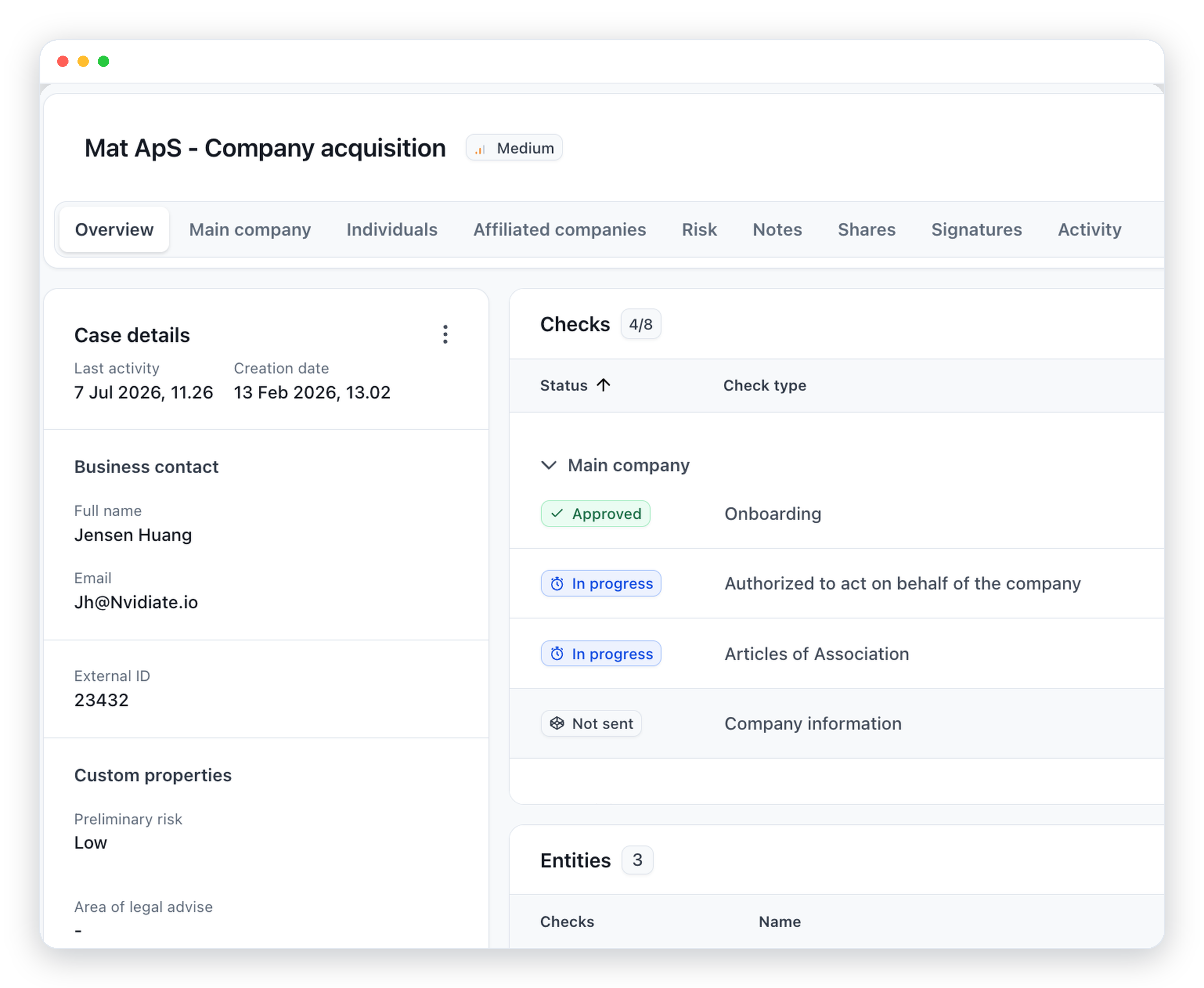The width and height of the screenshot is (1204, 988).
Task: Go to the Individuals tab
Action: [392, 229]
